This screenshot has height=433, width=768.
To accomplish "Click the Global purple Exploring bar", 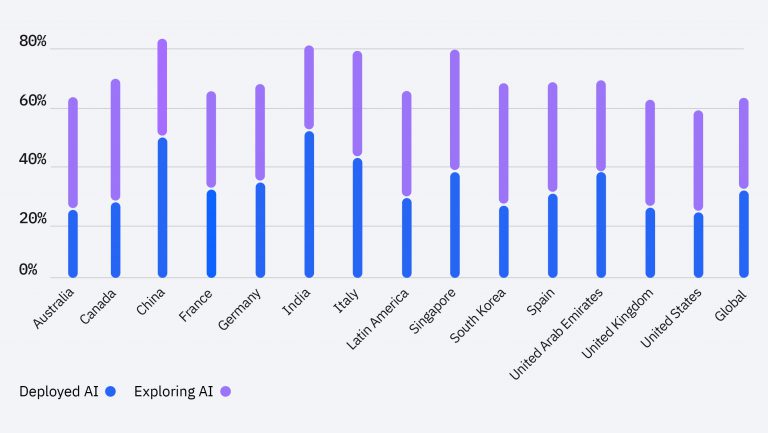I will point(744,144).
